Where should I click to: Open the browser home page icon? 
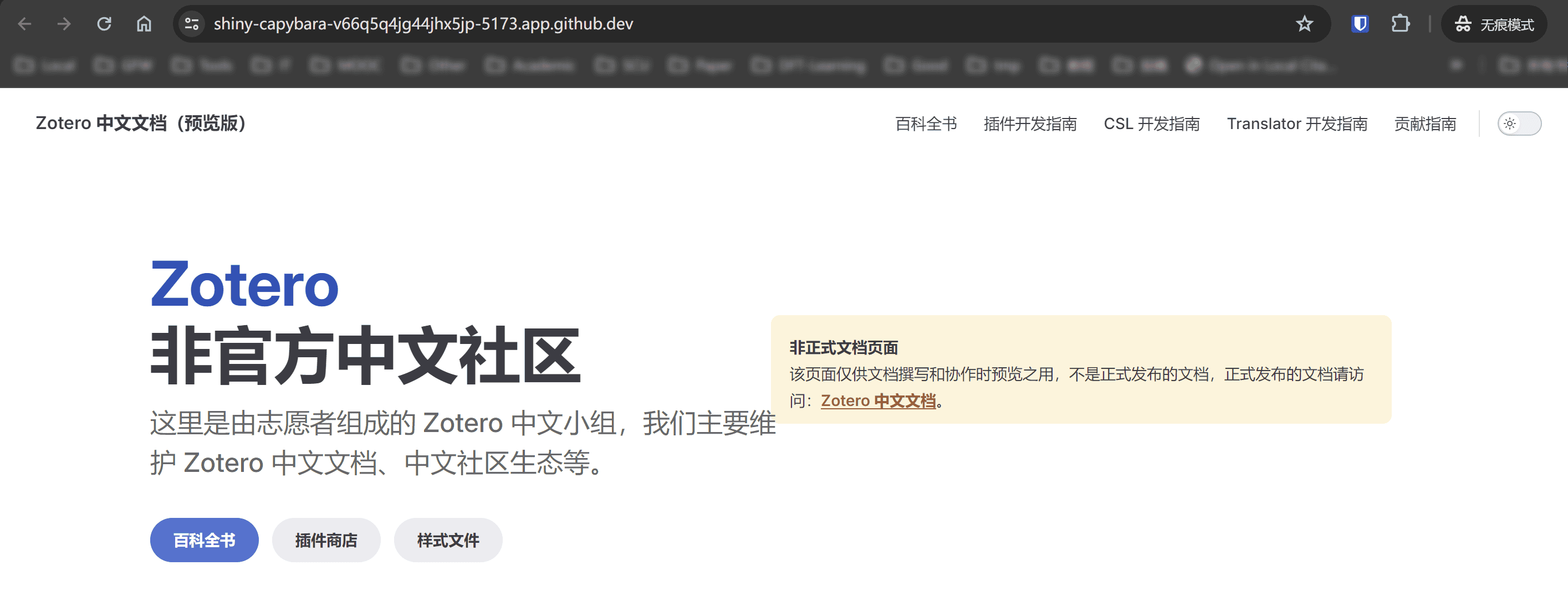pyautogui.click(x=144, y=24)
